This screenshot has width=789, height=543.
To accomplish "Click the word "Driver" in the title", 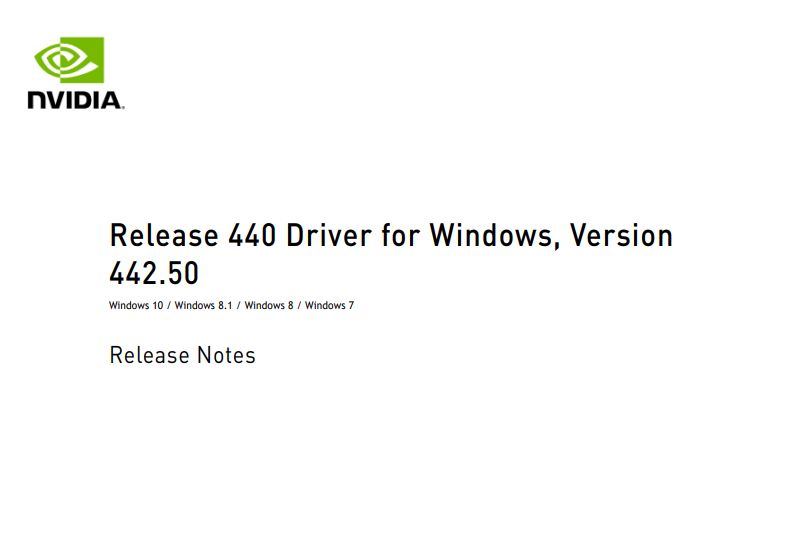I will [x=329, y=236].
